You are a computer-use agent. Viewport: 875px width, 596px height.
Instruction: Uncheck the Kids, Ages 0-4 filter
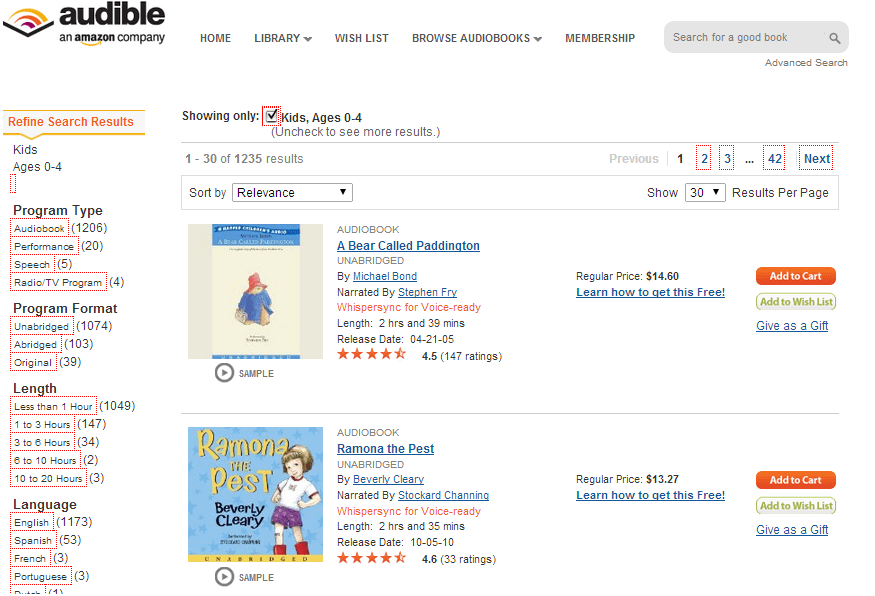[x=272, y=116]
